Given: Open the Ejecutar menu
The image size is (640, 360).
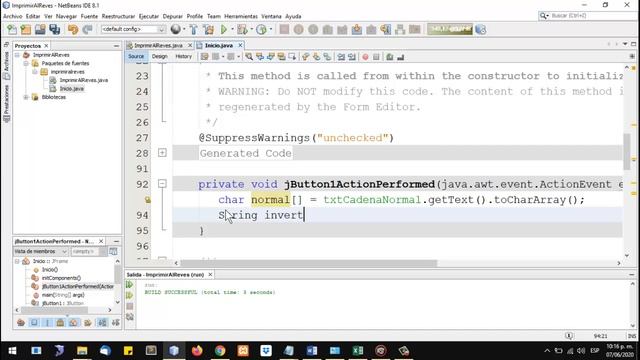Looking at the screenshot, I should click(149, 16).
